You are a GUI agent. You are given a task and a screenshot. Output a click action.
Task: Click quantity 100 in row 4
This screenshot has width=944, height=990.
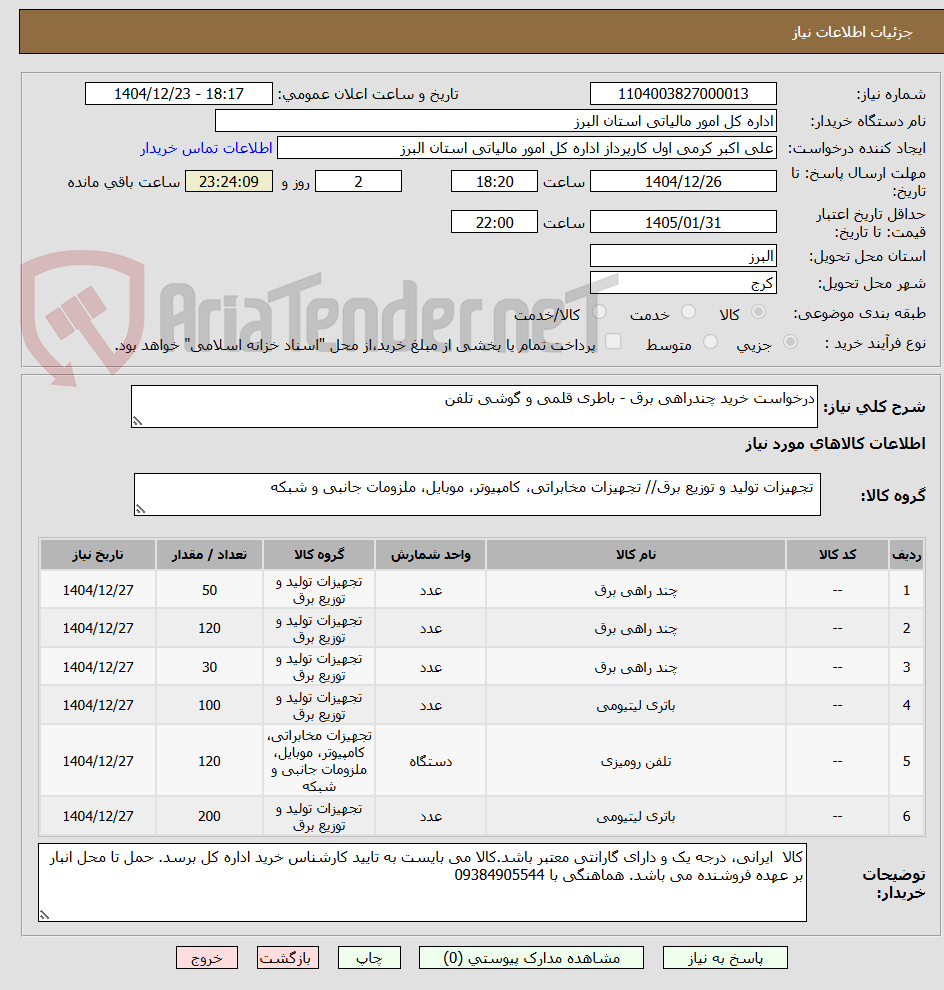click(209, 705)
